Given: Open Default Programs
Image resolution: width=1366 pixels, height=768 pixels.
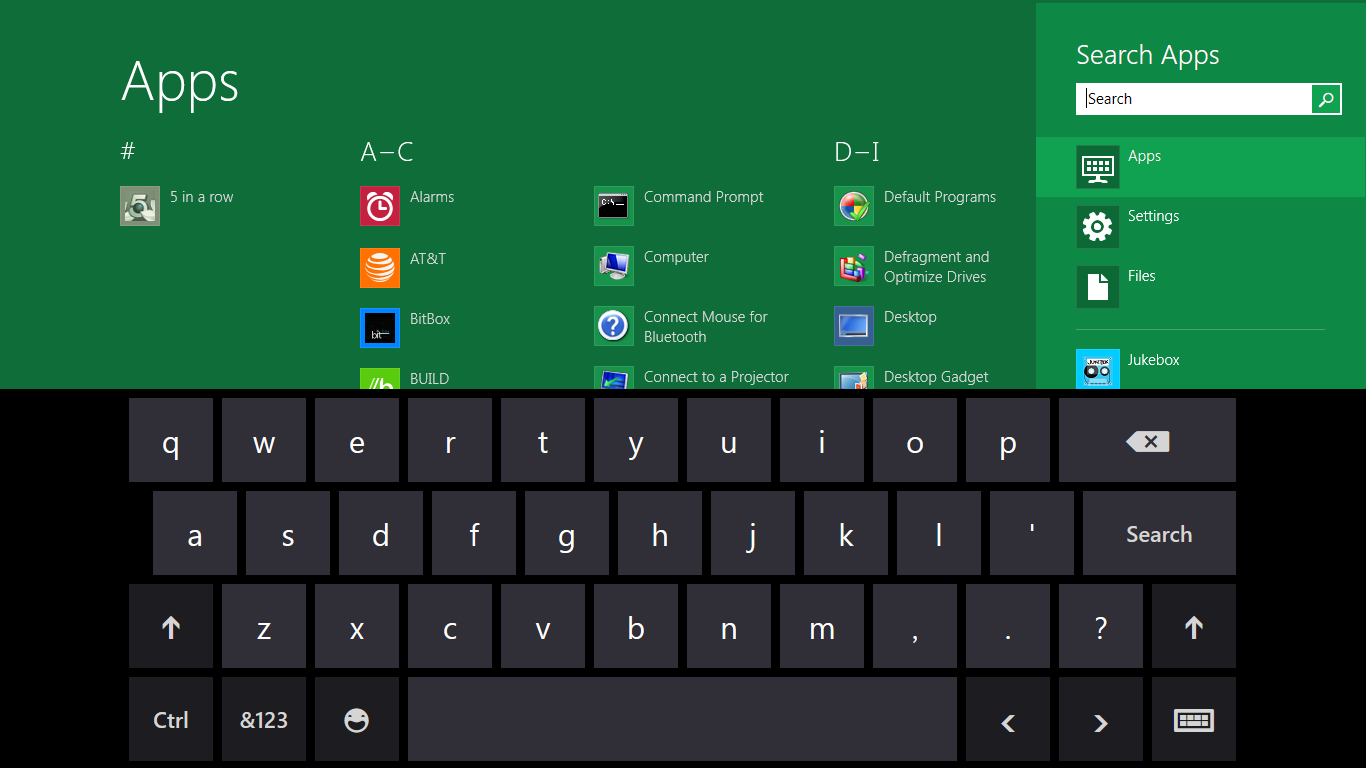Looking at the screenshot, I should (939, 197).
